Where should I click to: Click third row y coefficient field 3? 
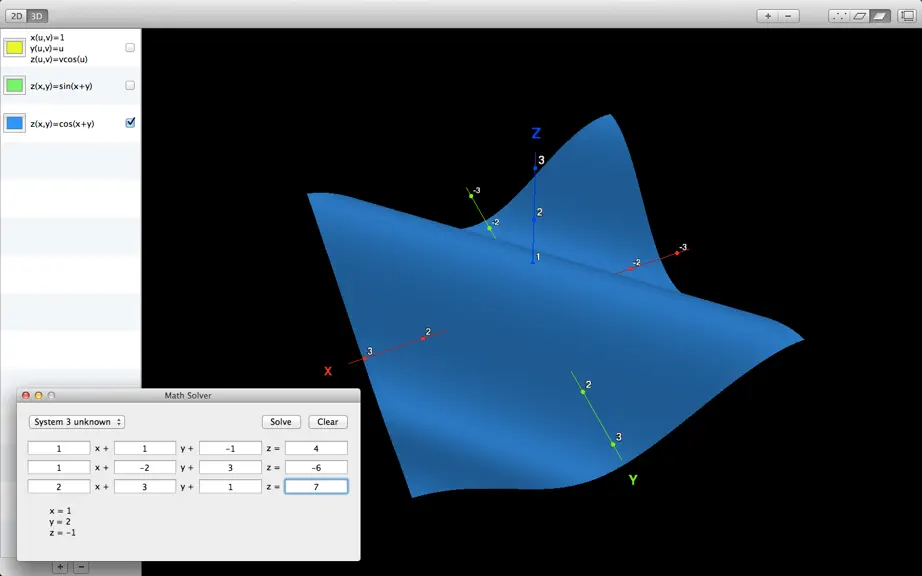point(145,487)
